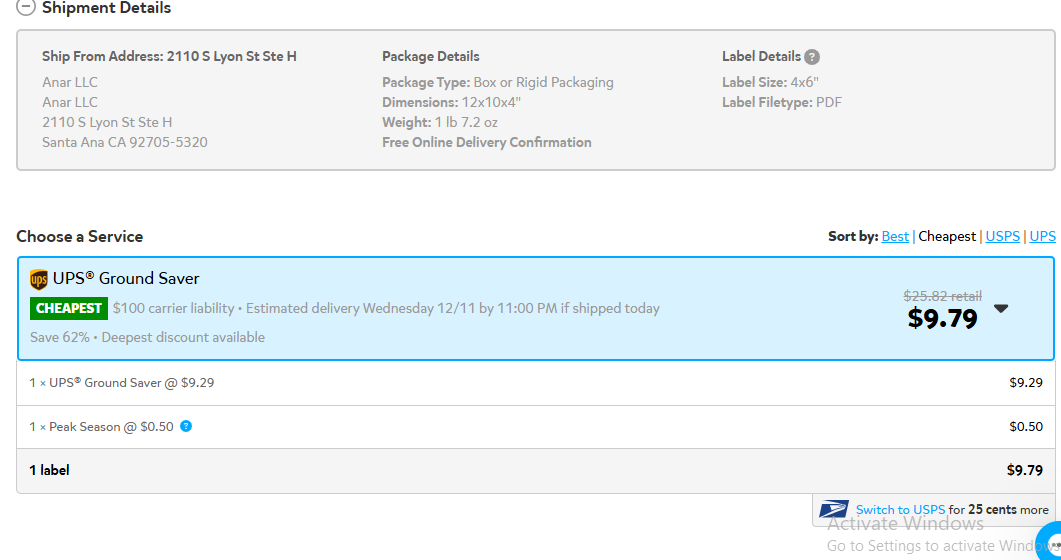
Task: Collapse the Shipment Details section
Action: tap(25, 7)
